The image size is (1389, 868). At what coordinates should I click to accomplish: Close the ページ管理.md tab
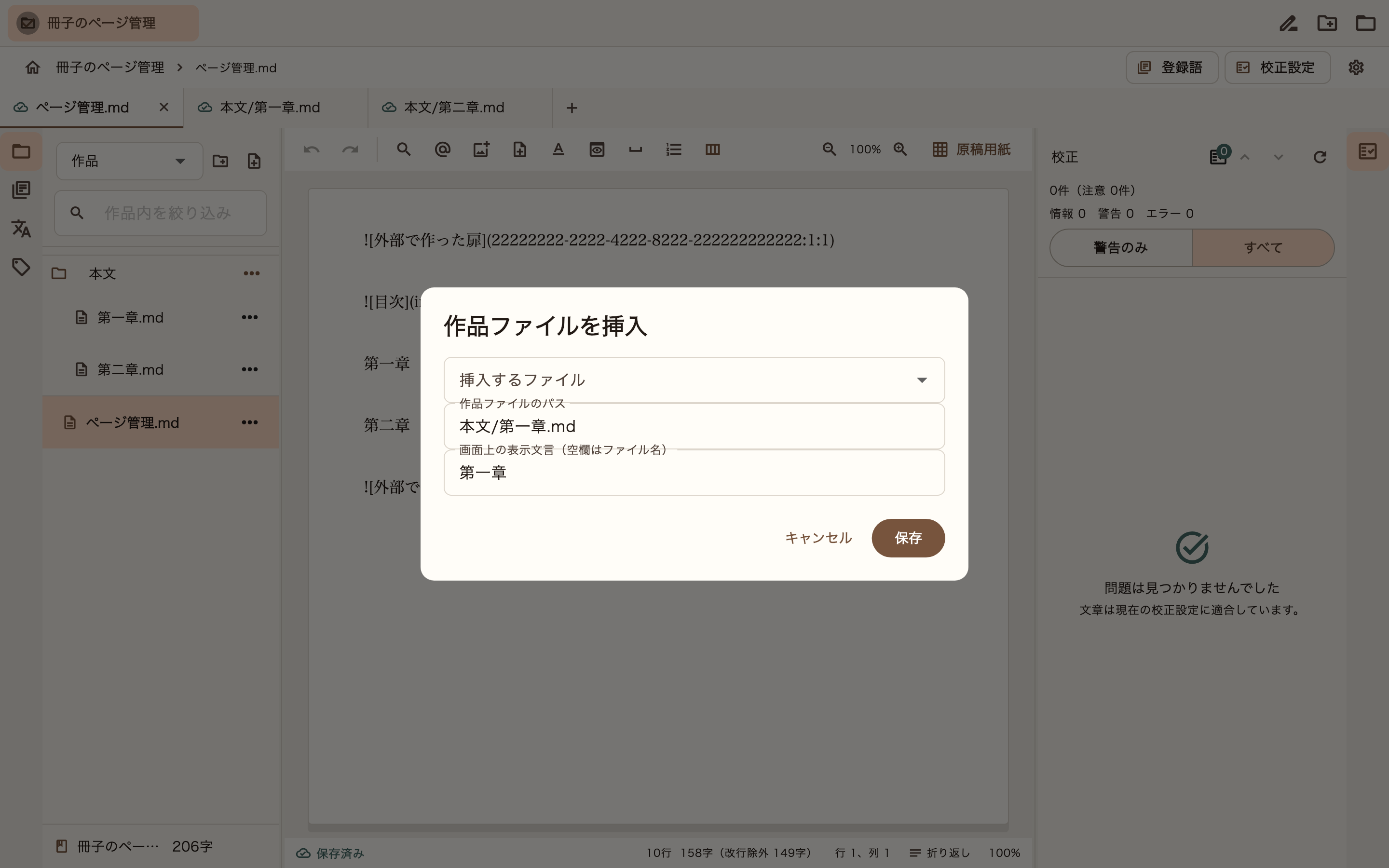[164, 108]
